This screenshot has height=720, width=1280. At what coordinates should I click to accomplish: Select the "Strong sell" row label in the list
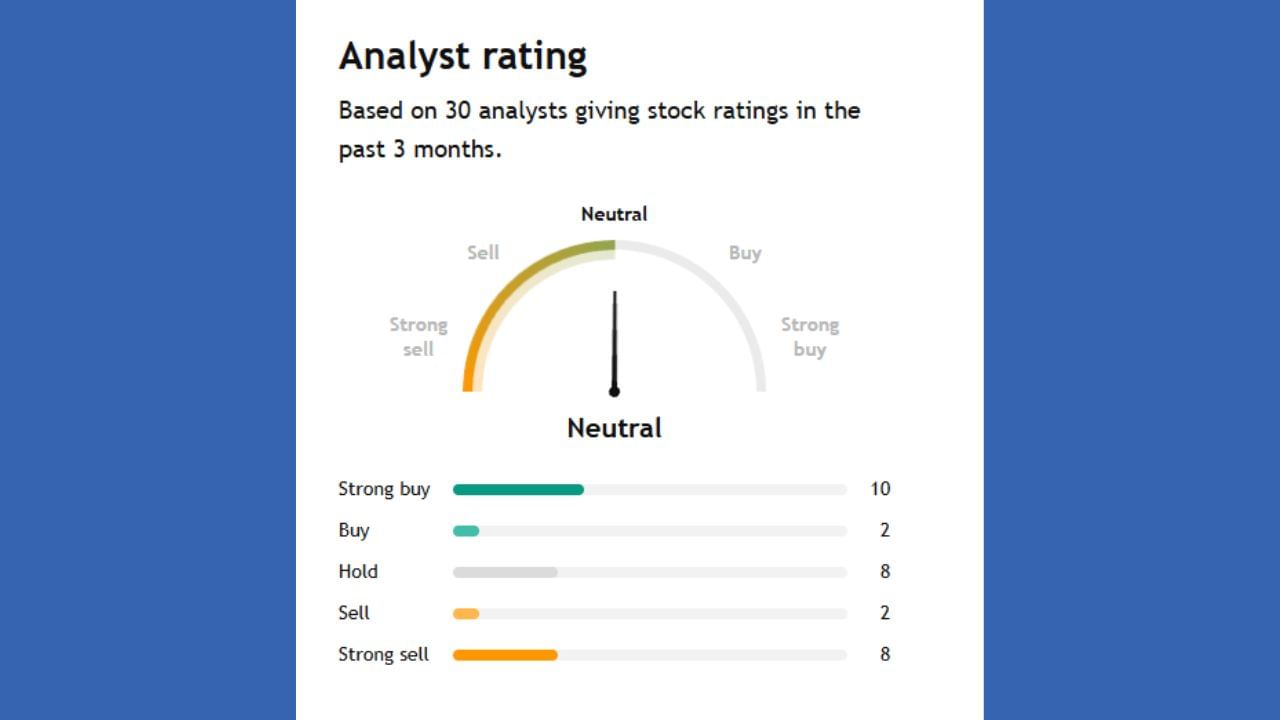pos(384,655)
